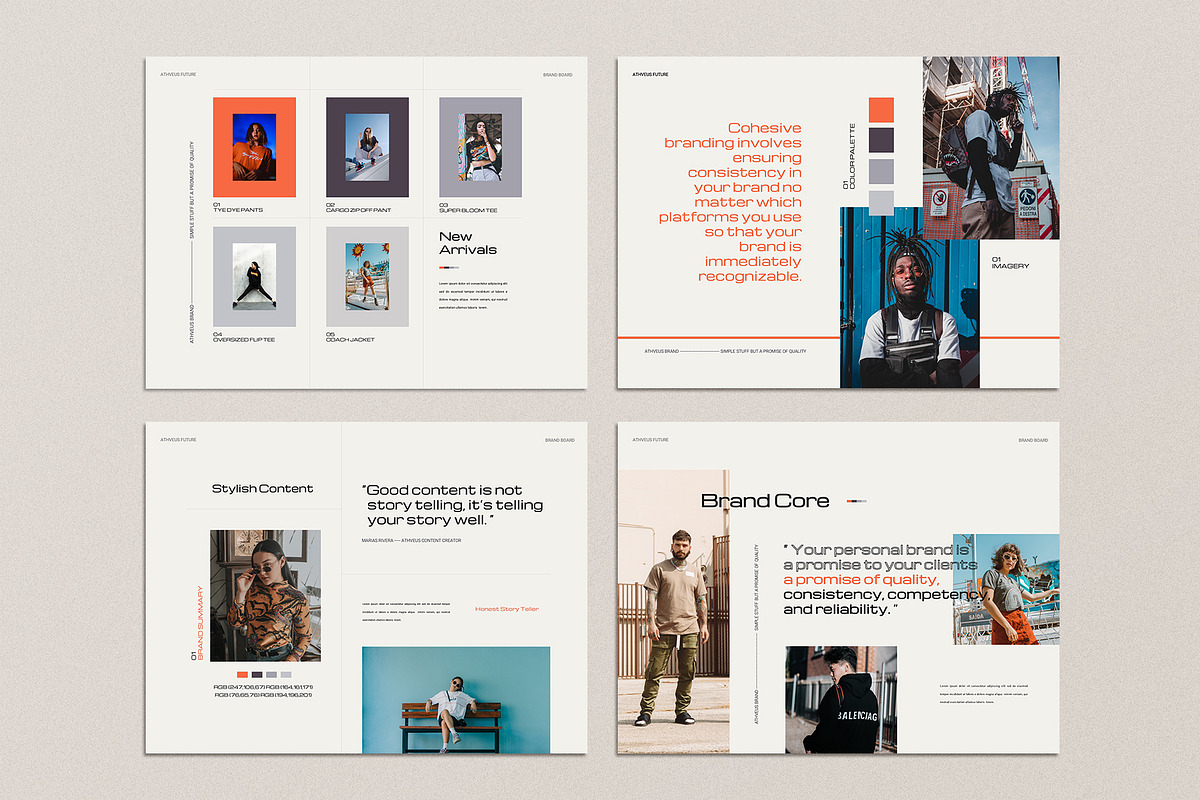
Task: Select the man in khaki outfit photo
Action: tap(673, 612)
